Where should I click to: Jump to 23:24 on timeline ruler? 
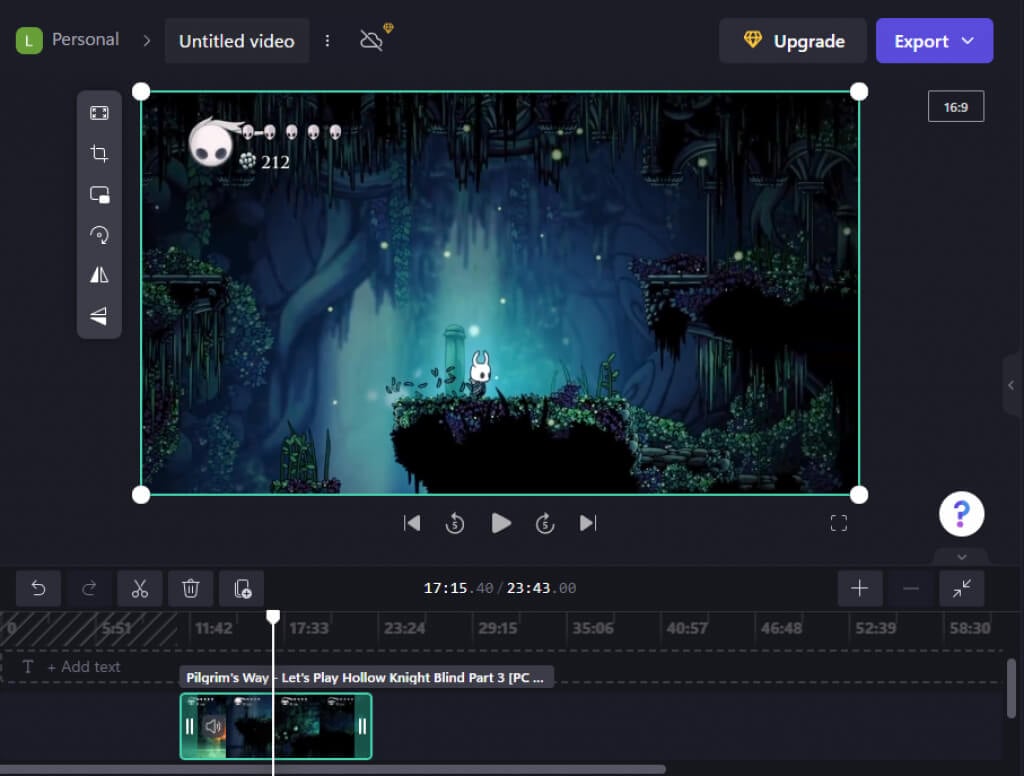(x=404, y=628)
